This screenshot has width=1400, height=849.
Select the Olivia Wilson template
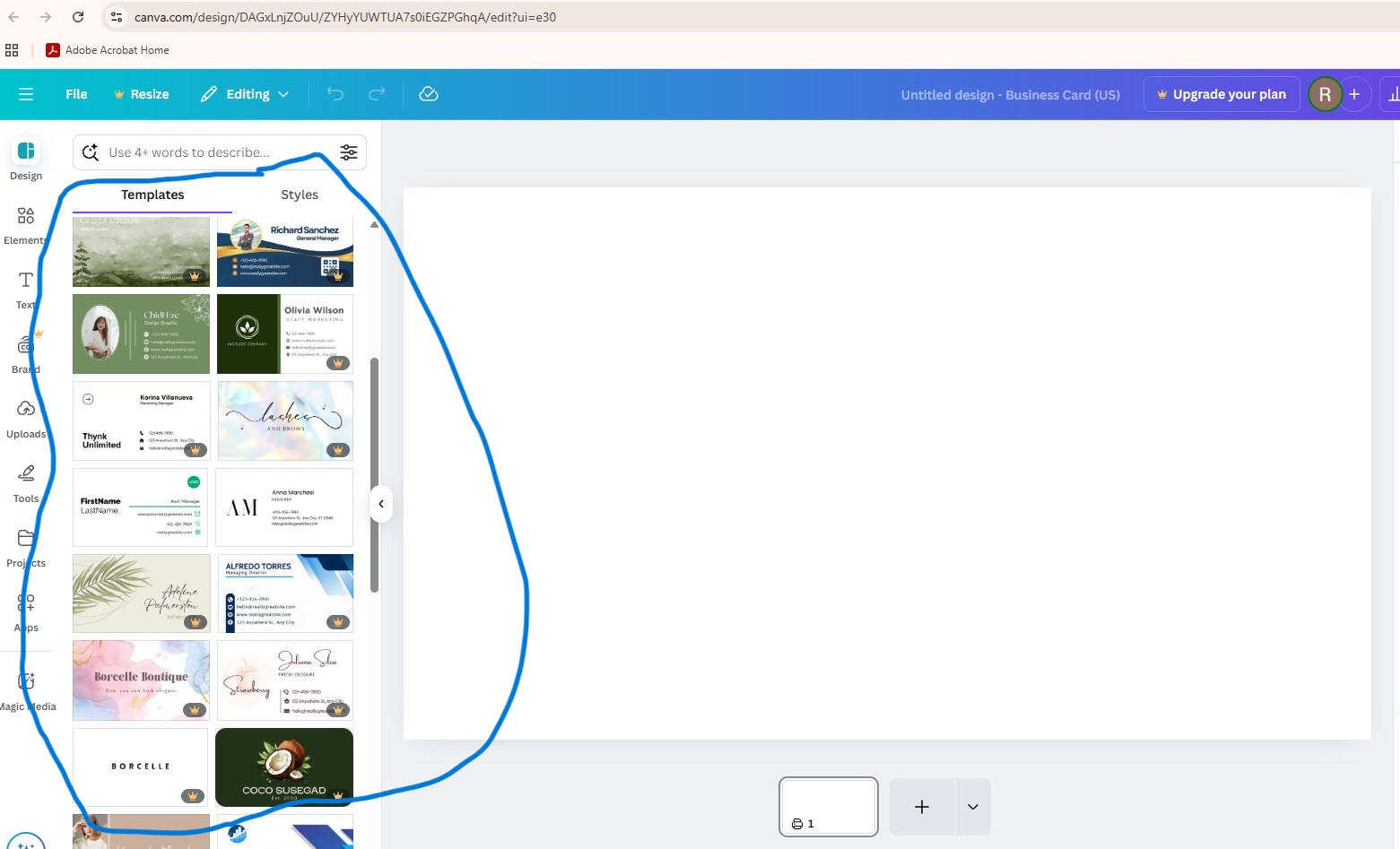pos(285,334)
